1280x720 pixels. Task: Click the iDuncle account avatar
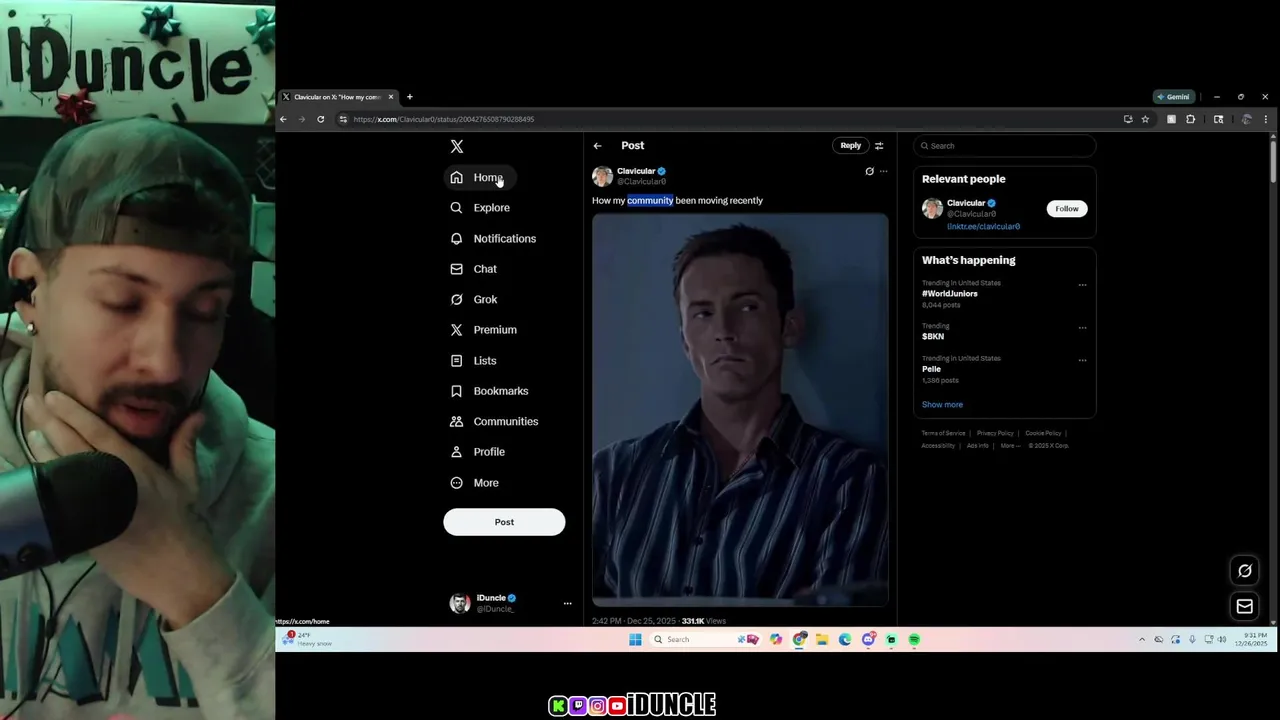tap(460, 603)
